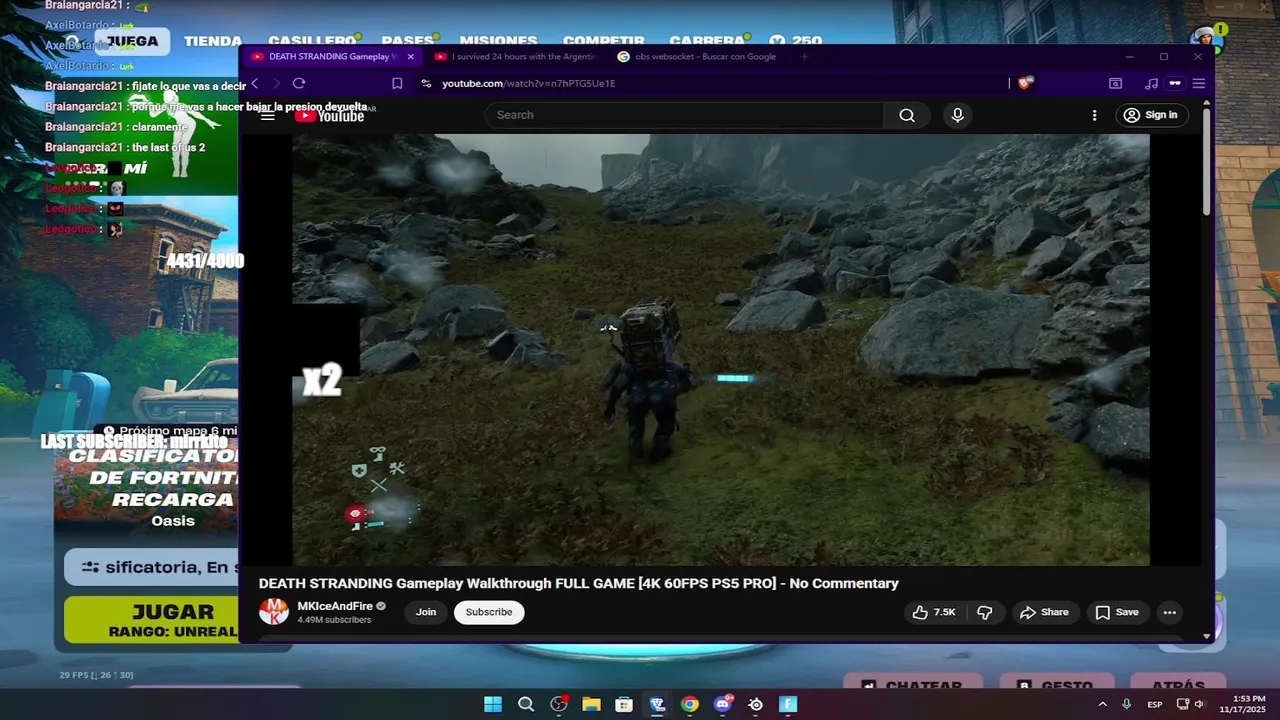
Task: Go to the YouTube home logo
Action: coord(329,116)
